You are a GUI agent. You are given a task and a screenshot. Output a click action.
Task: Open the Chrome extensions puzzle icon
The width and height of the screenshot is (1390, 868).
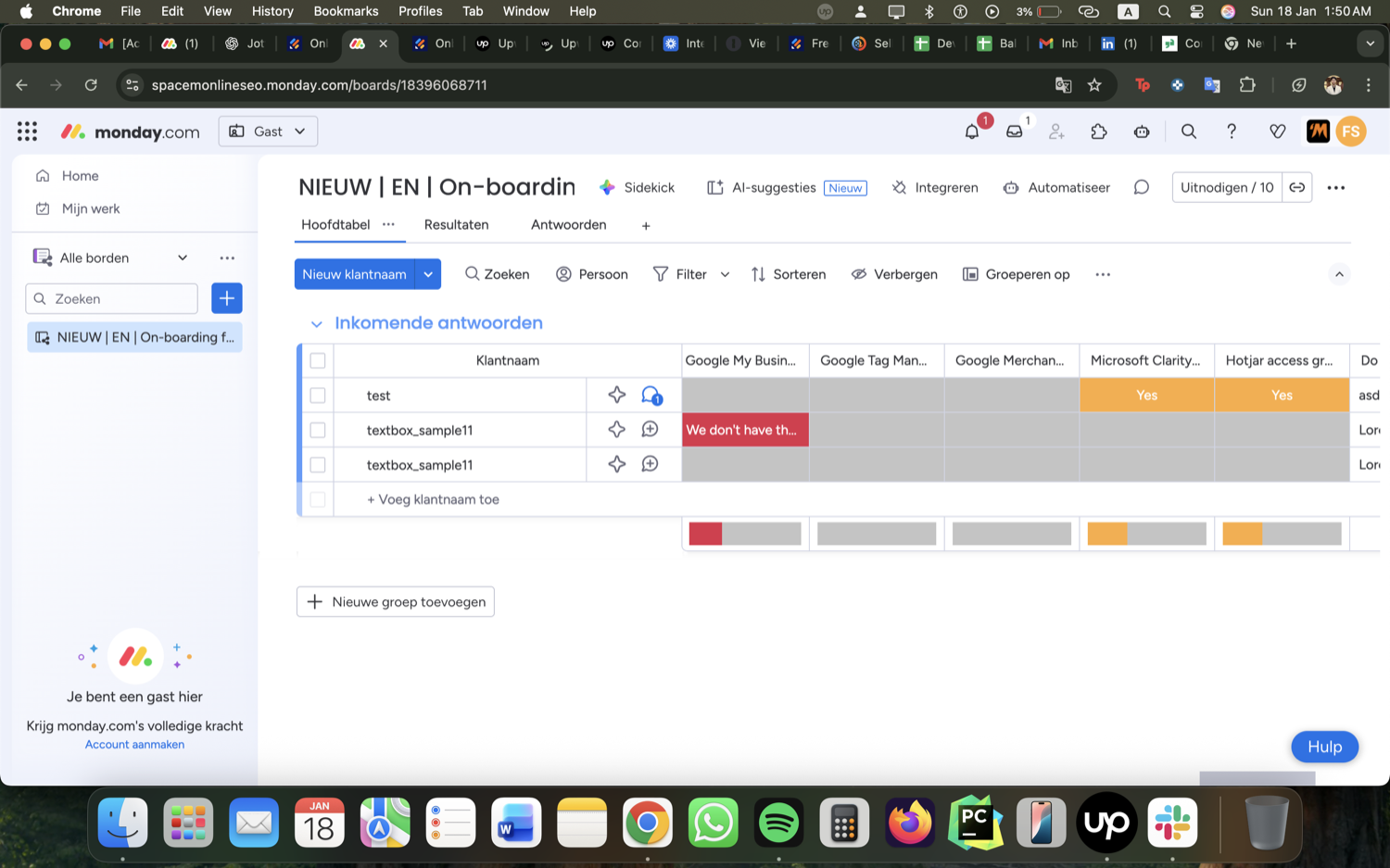pos(1247,85)
